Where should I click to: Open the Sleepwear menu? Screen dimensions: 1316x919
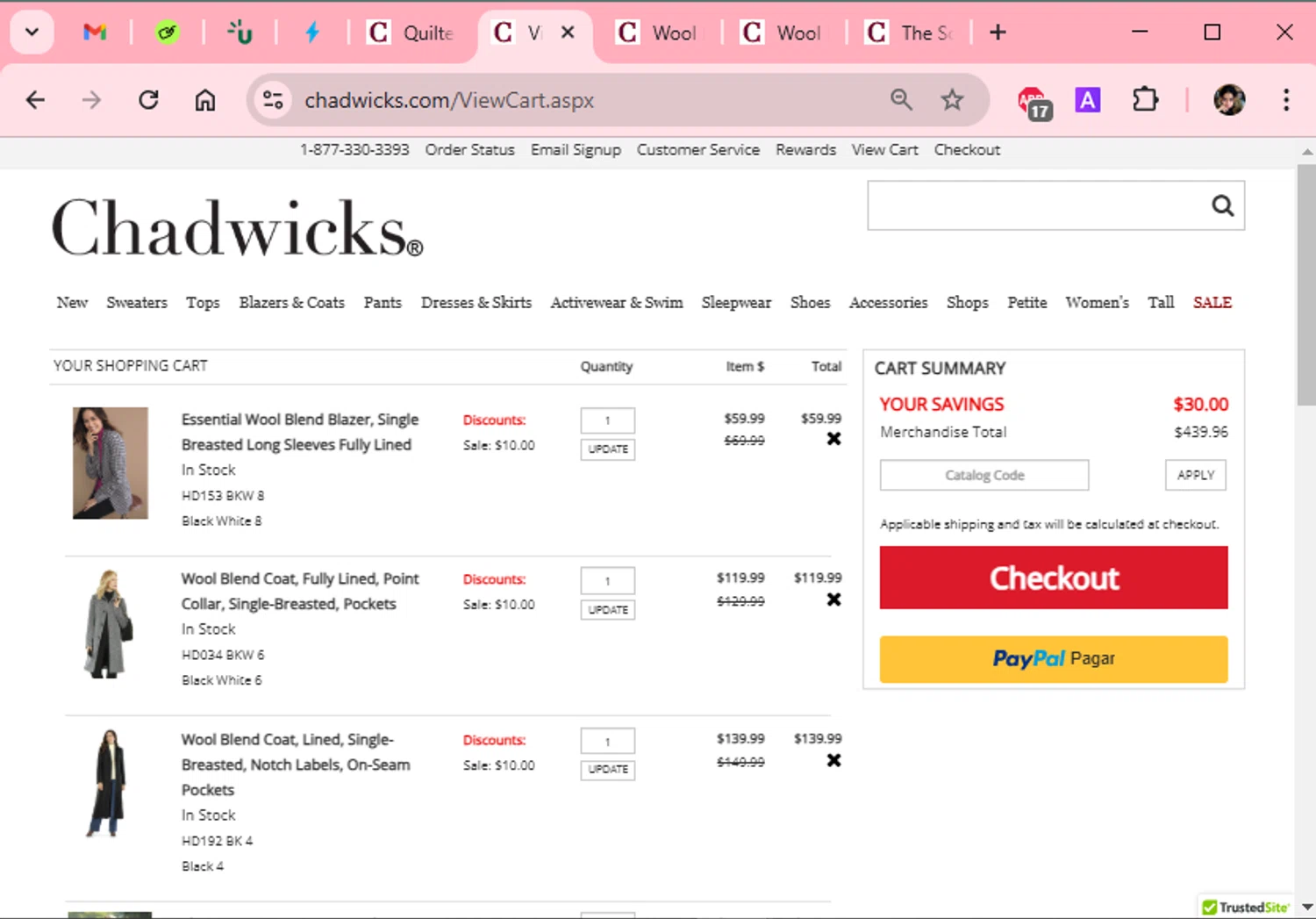[x=736, y=303]
